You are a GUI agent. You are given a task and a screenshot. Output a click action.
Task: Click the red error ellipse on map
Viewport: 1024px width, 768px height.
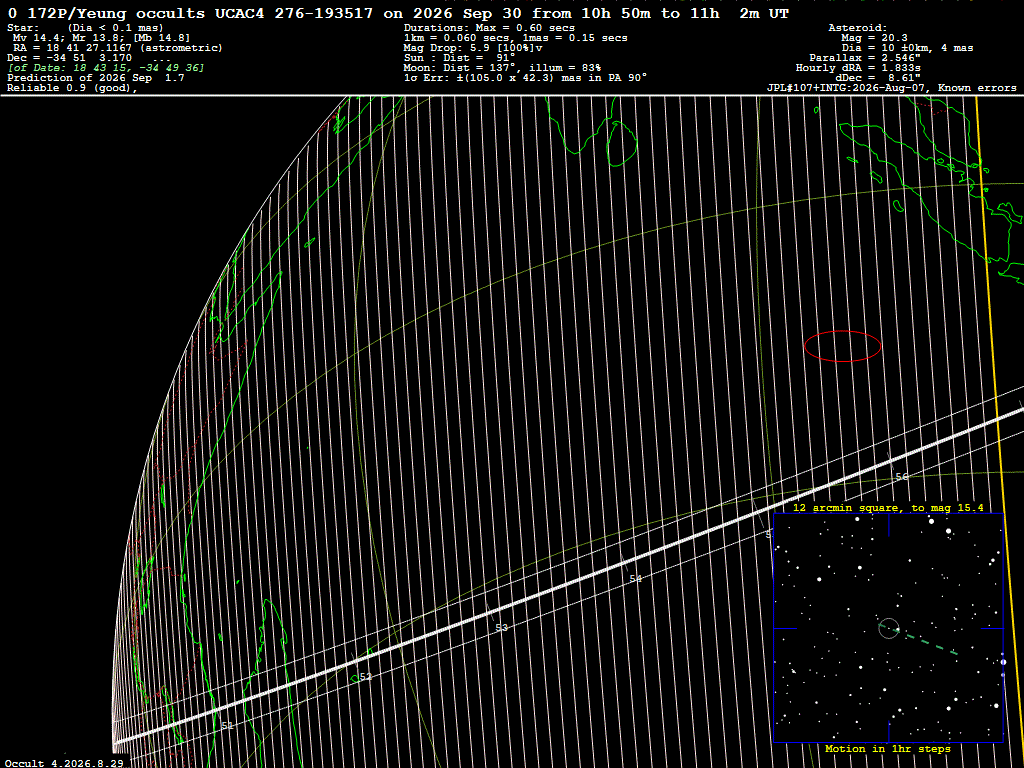(x=842, y=346)
